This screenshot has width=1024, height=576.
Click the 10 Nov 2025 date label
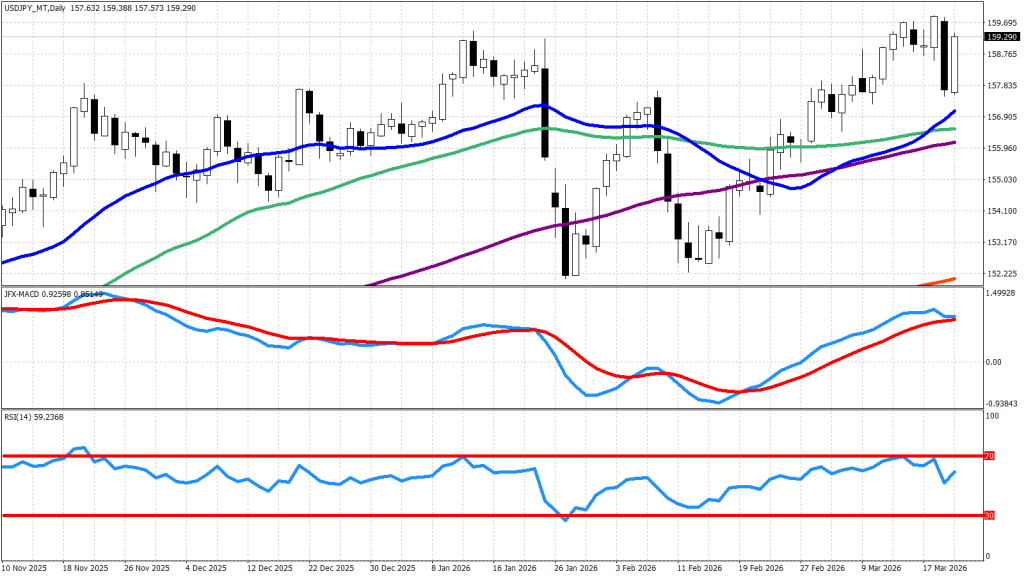pos(24,566)
